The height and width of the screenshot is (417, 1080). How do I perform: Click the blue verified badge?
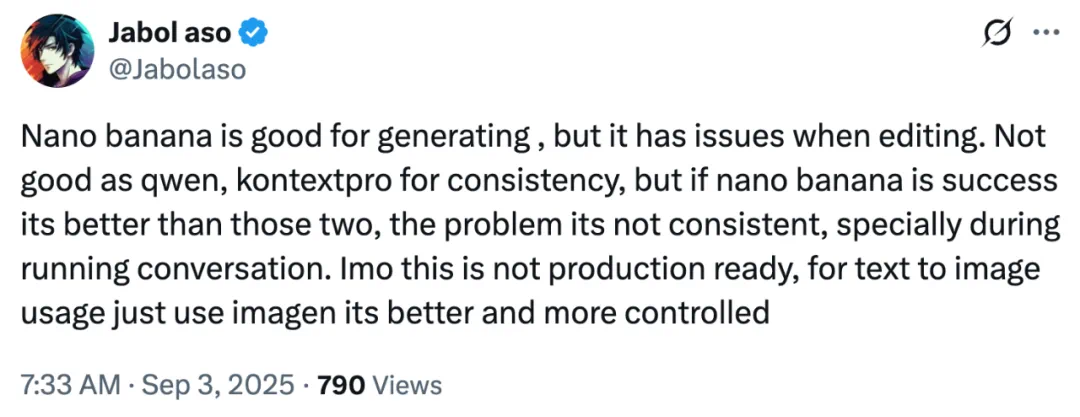(x=253, y=33)
